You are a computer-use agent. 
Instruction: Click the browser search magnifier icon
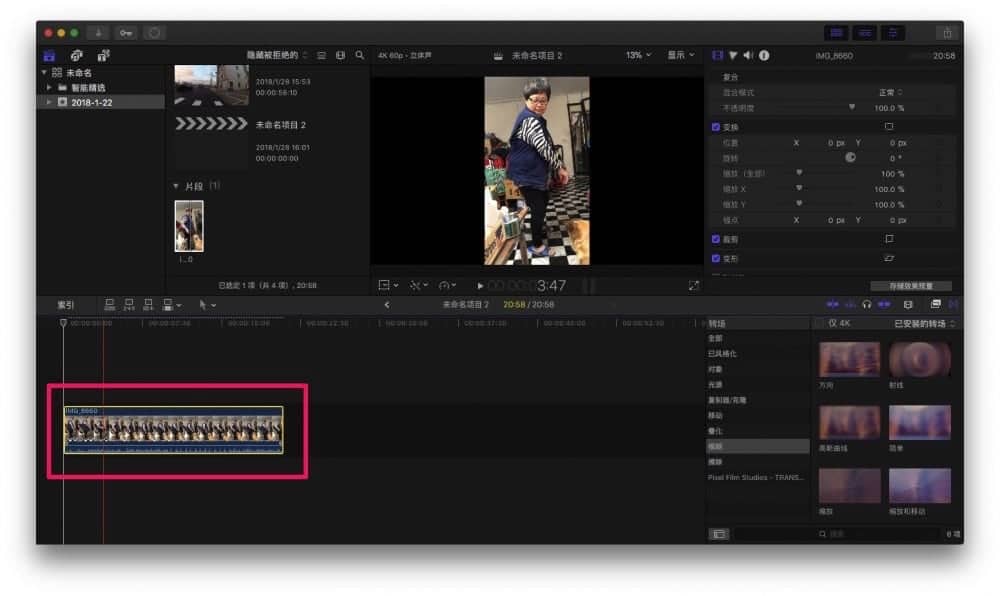(360, 55)
